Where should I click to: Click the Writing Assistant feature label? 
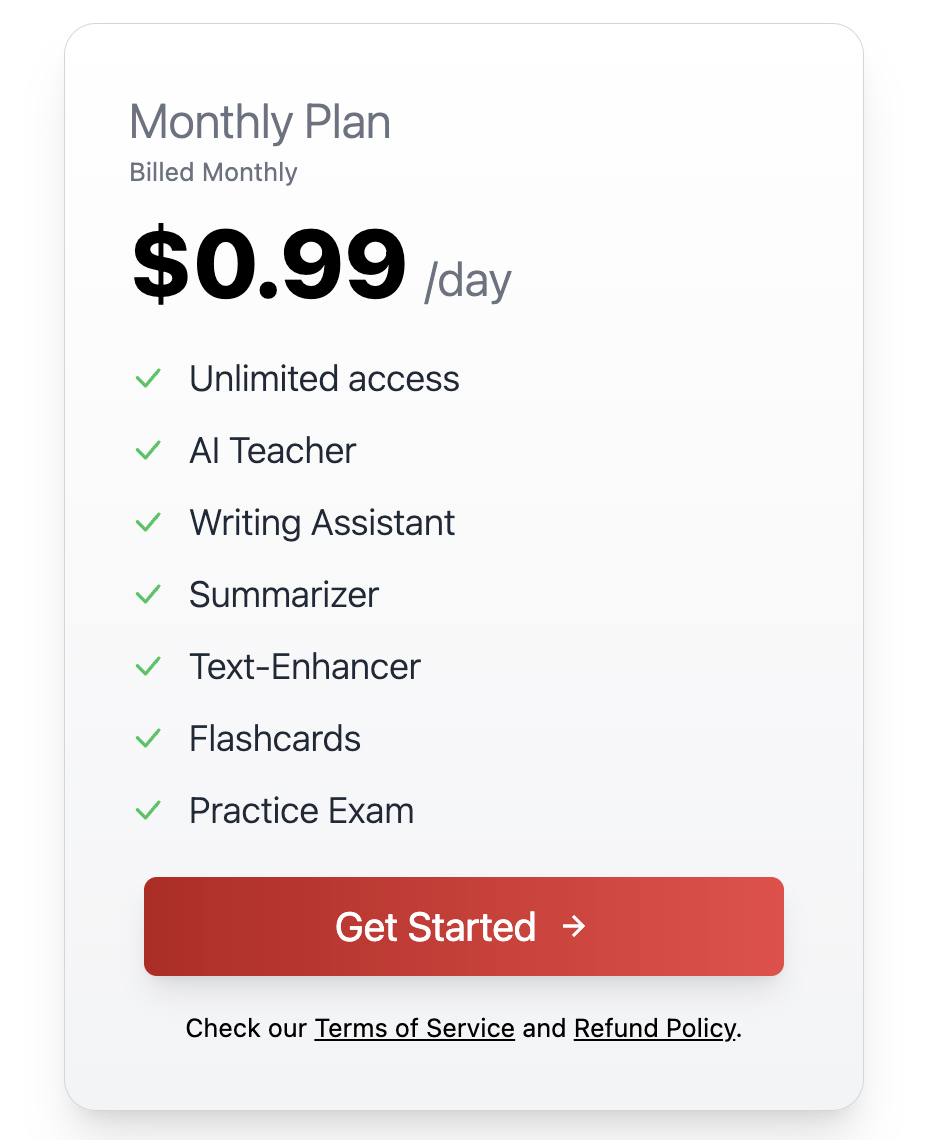click(322, 523)
